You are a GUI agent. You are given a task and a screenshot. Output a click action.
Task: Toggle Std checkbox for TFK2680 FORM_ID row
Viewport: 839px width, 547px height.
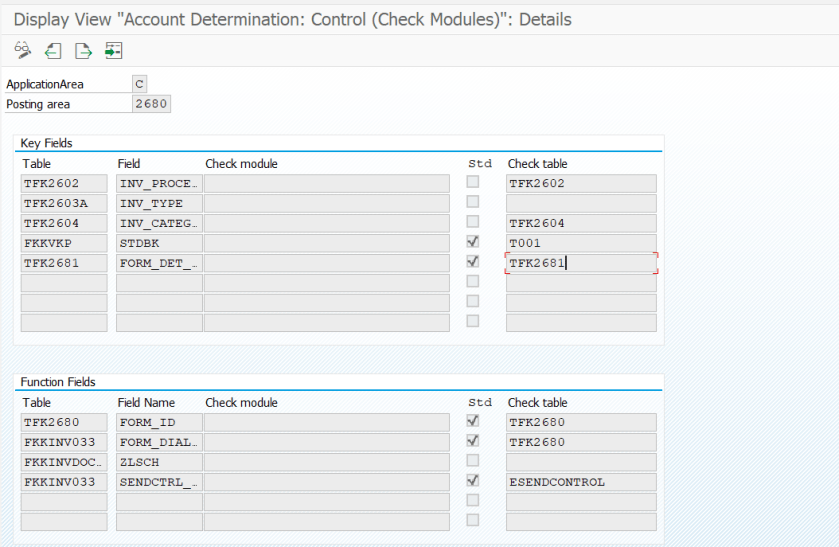pyautogui.click(x=473, y=421)
